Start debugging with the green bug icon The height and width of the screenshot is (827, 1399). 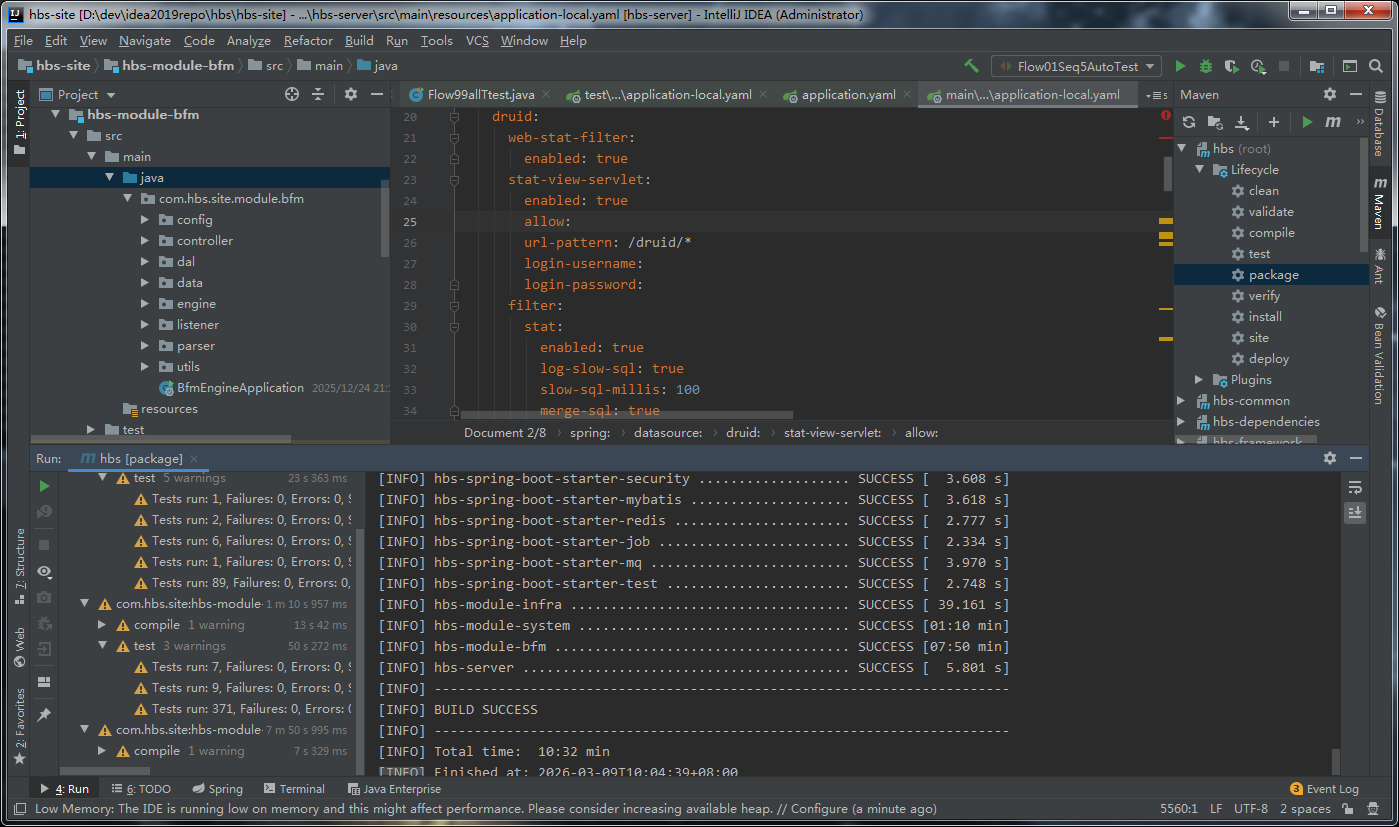click(x=1206, y=66)
